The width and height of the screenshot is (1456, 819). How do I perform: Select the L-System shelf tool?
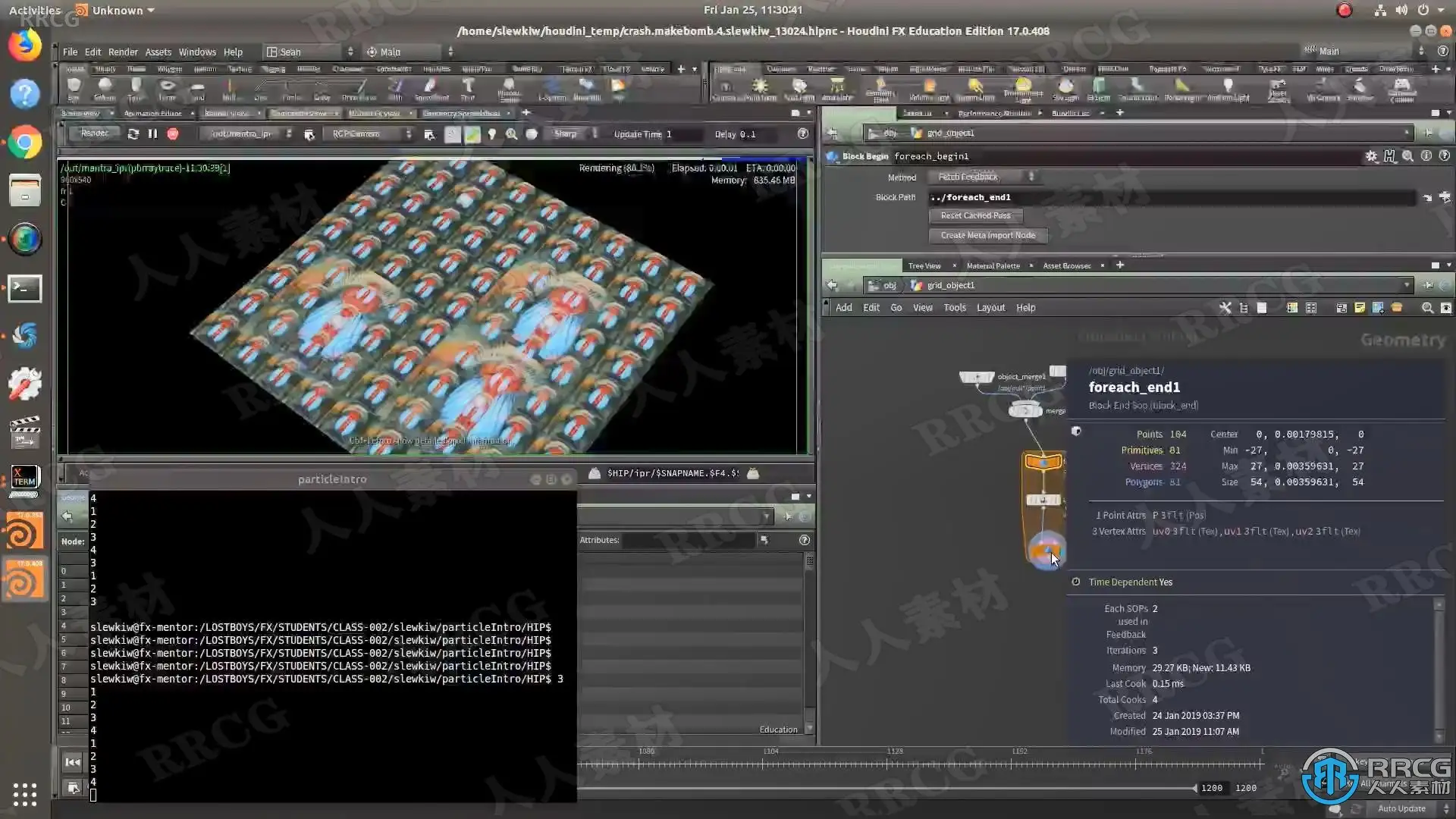552,89
